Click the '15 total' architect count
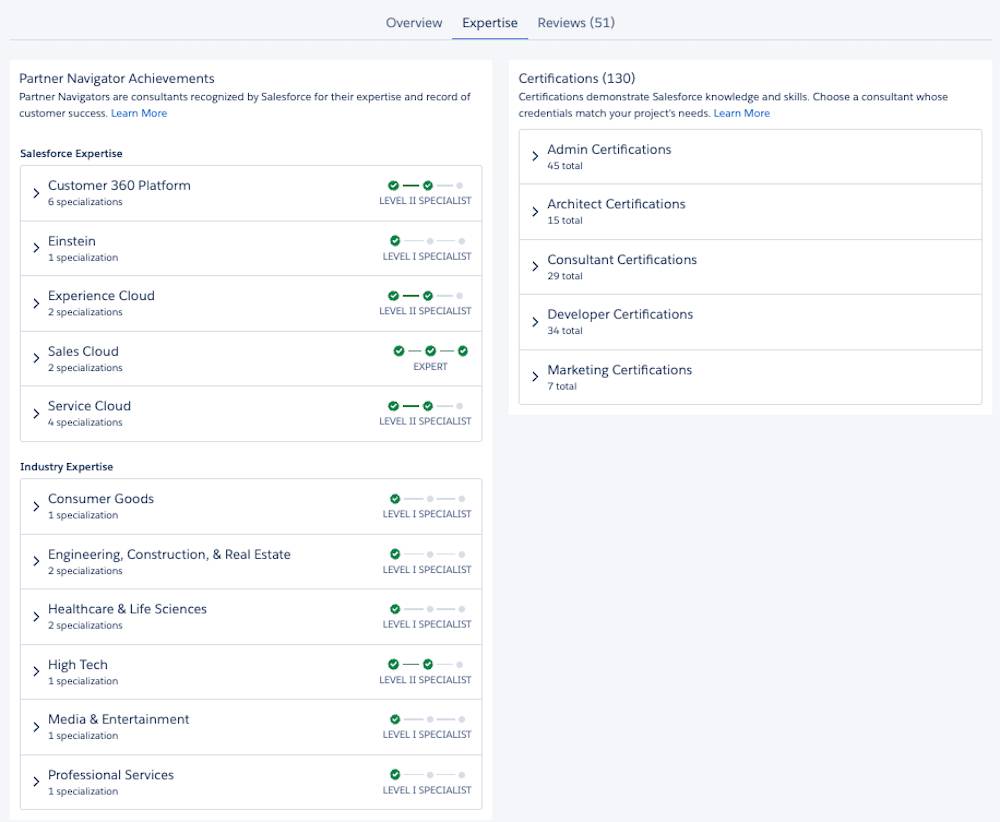1000x822 pixels. coord(565,221)
